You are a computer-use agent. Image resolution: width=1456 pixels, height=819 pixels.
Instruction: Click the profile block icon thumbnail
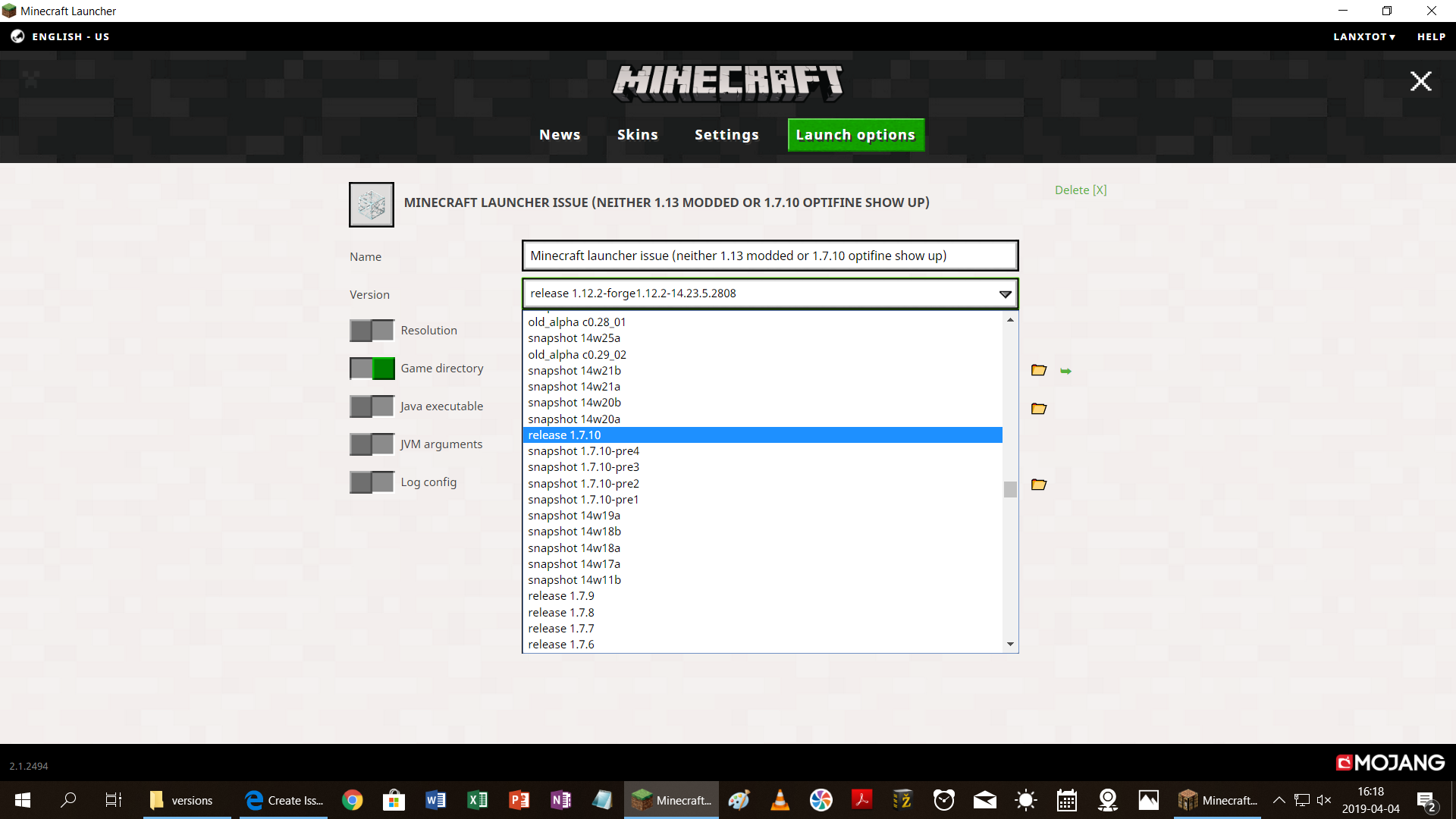point(371,205)
